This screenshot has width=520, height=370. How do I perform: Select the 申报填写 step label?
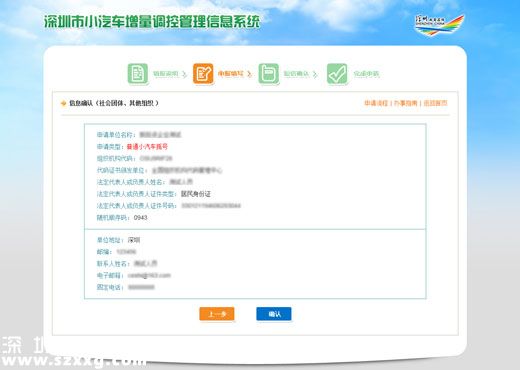pos(231,74)
